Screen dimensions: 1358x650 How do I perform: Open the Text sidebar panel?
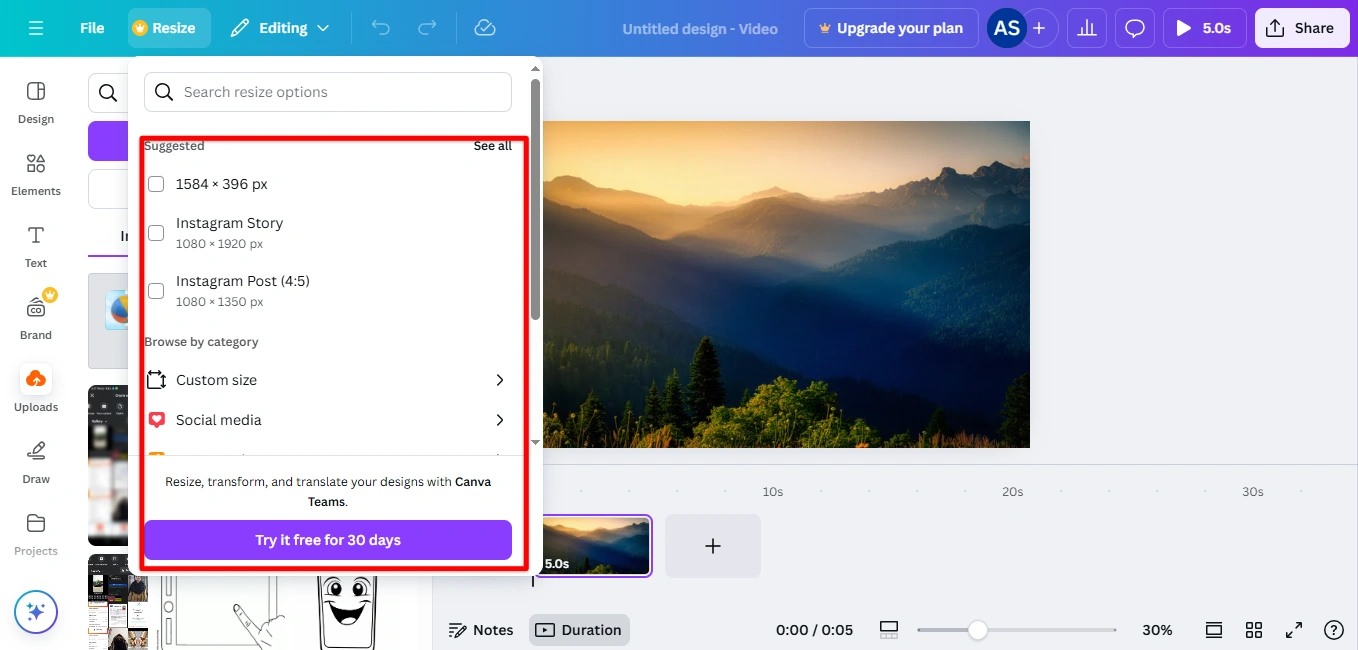click(x=36, y=247)
